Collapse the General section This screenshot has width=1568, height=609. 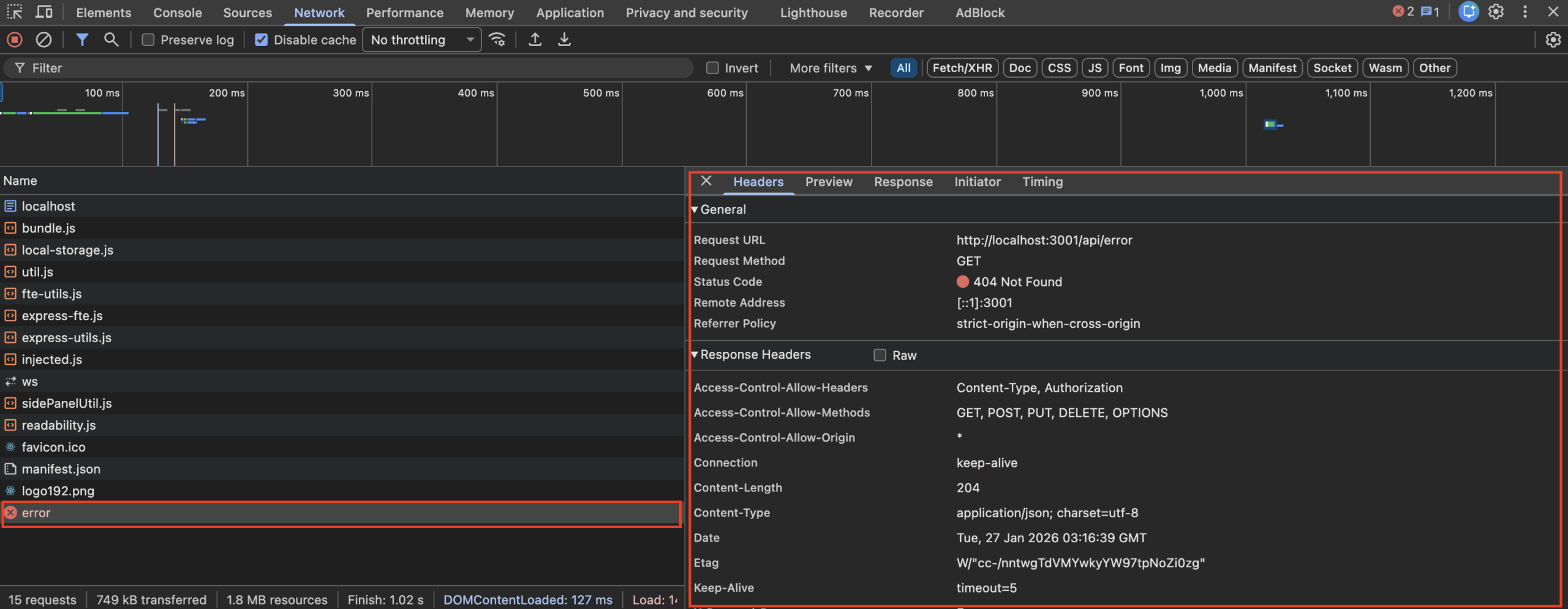pyautogui.click(x=695, y=209)
